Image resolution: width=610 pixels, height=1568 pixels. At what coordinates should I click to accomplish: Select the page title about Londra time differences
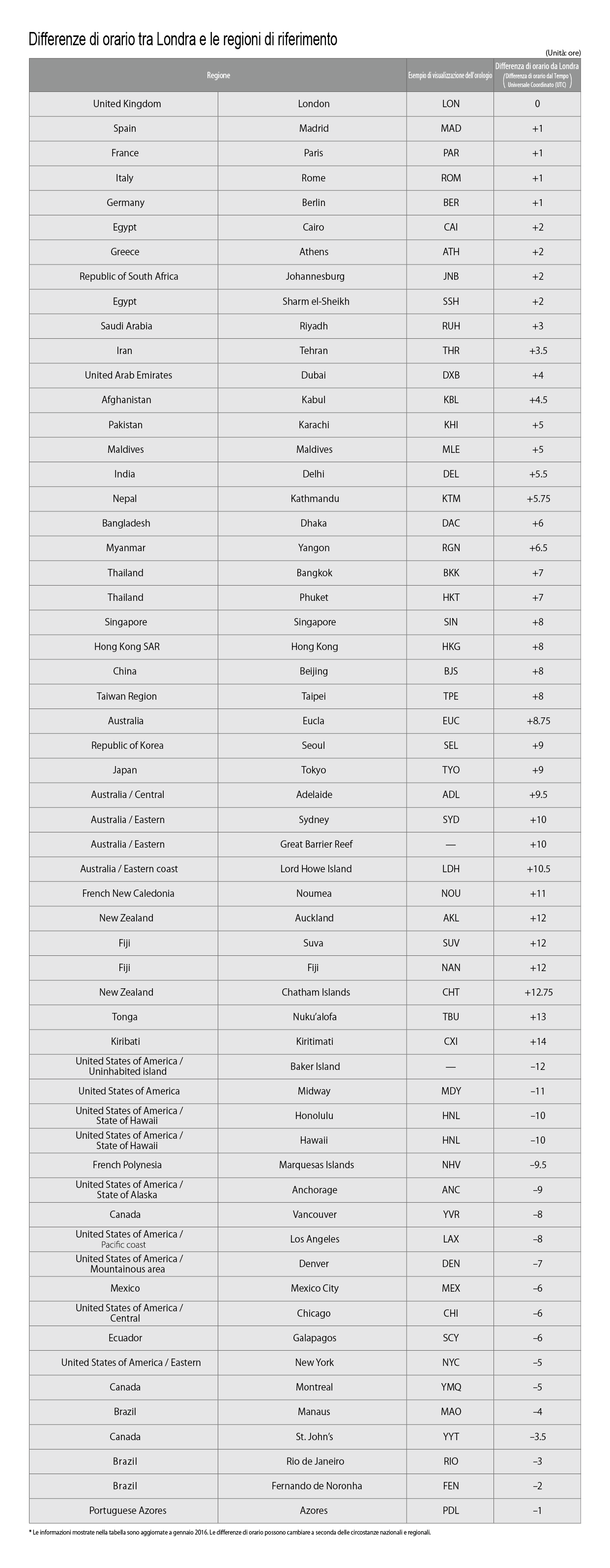(183, 39)
